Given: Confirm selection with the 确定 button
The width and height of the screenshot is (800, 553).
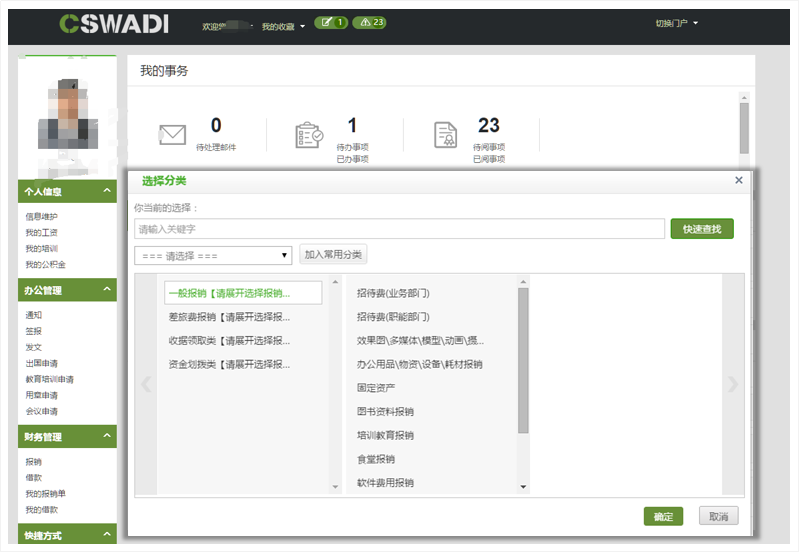Looking at the screenshot, I should coord(663,516).
